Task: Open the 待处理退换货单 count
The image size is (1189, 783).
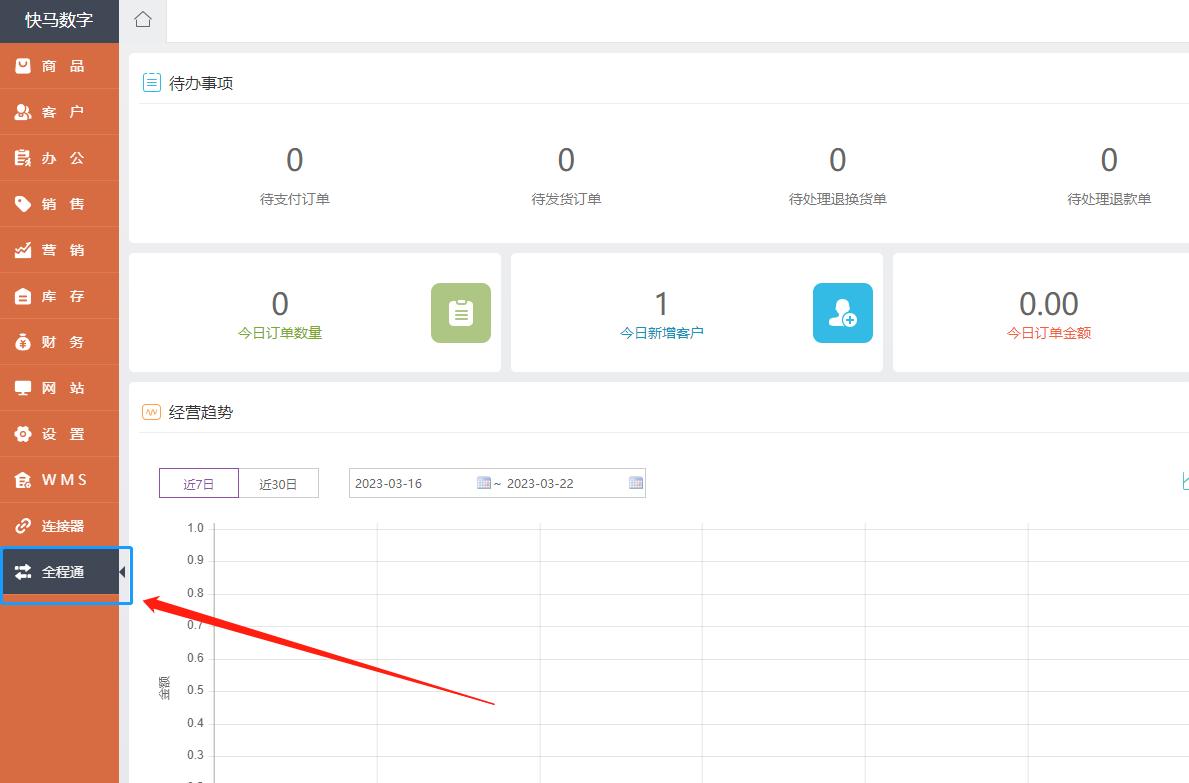Action: tap(837, 160)
